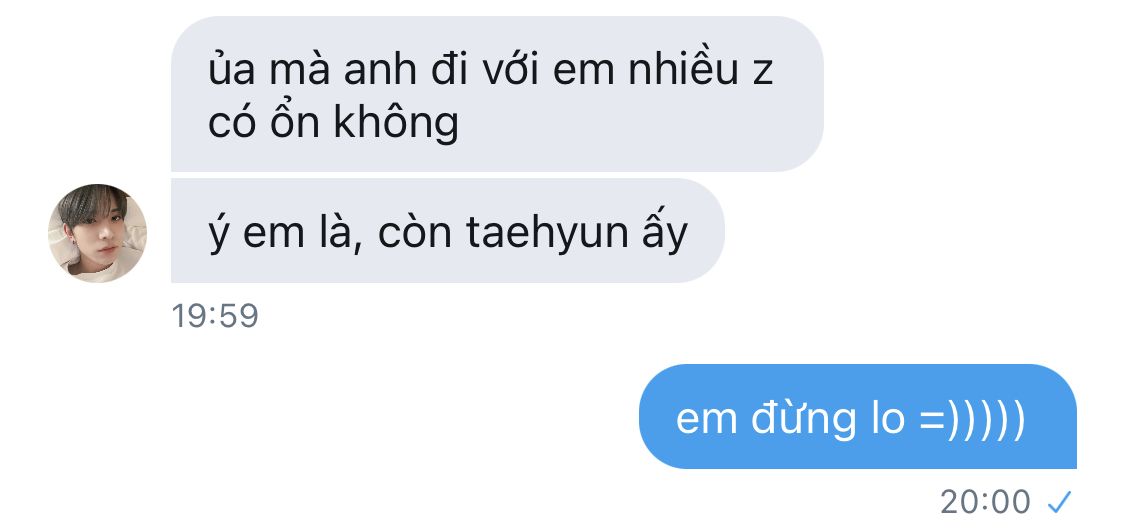Select the "ủa mà anh đi với em" bubble
Screen dimensions: 1125x532
point(497,94)
